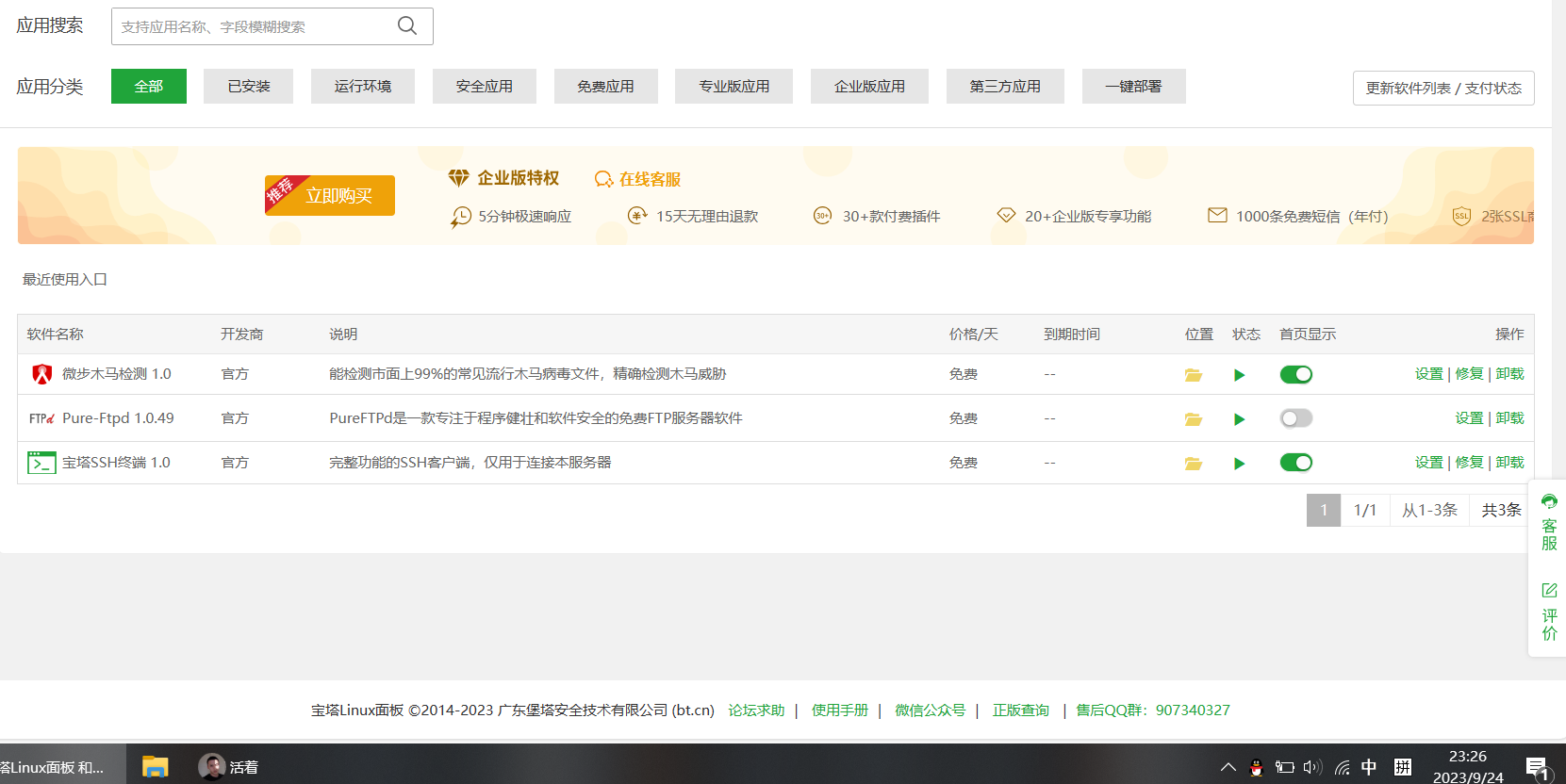Click the QQ penguin tray icon

click(1256, 767)
